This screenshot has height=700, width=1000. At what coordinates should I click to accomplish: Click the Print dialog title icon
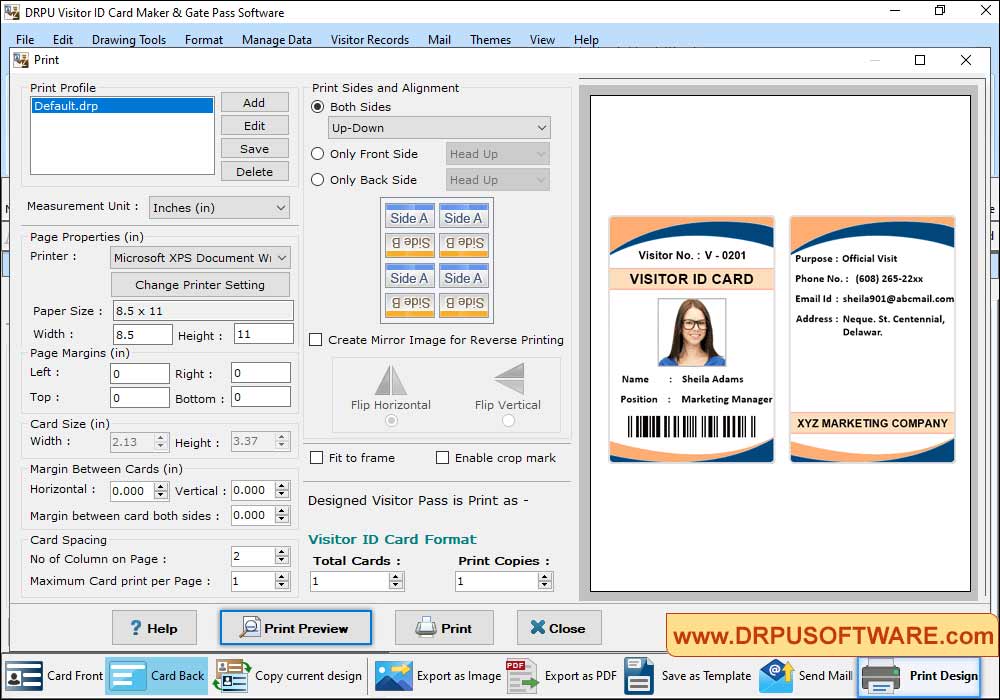[21, 60]
